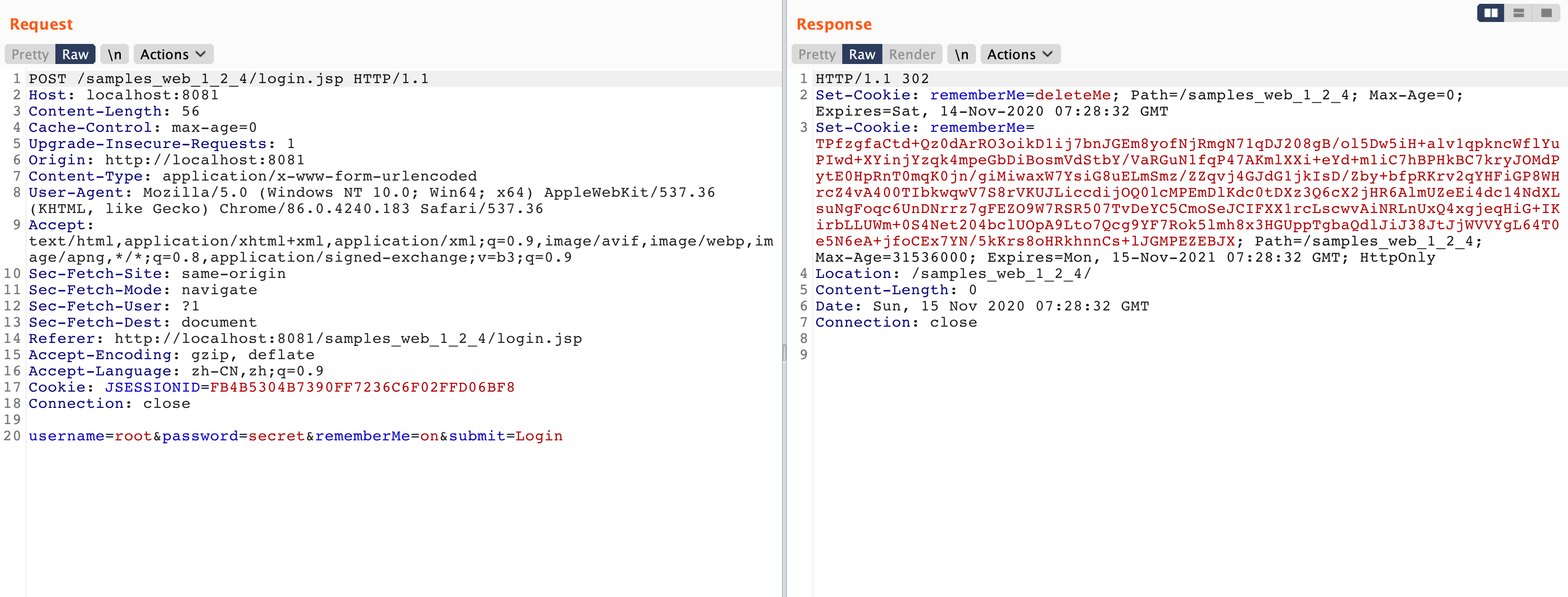Screen dimensions: 1568x597
Task: Click the rememberMe=deleteMe cookie value
Action: coord(1072,95)
